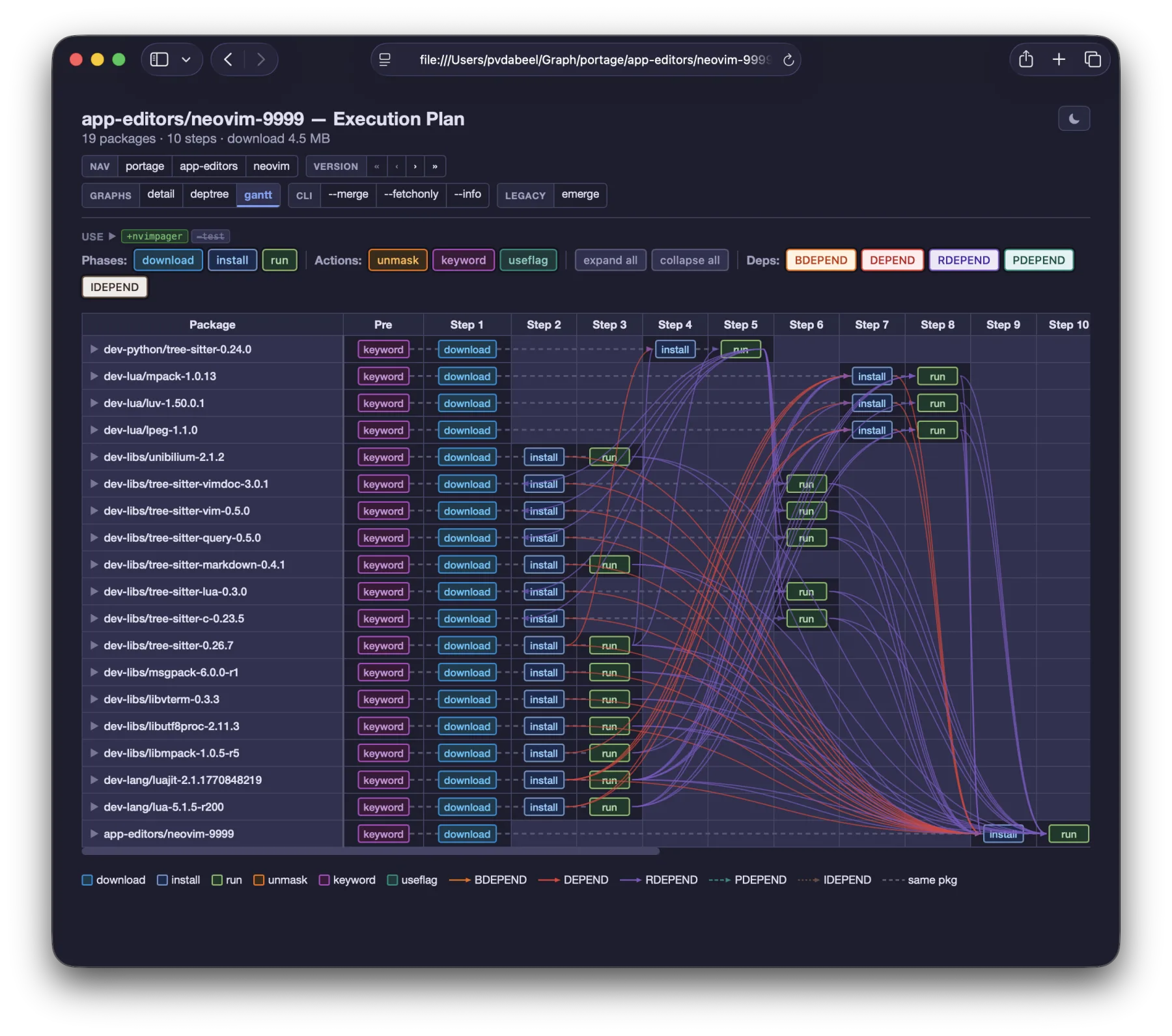
Task: Expand the dev-libs/unibilium-2.1.2 row
Action: pyautogui.click(x=94, y=457)
